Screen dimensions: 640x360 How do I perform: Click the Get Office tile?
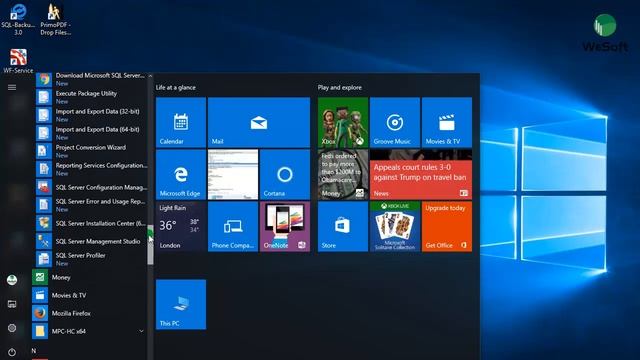(447, 227)
